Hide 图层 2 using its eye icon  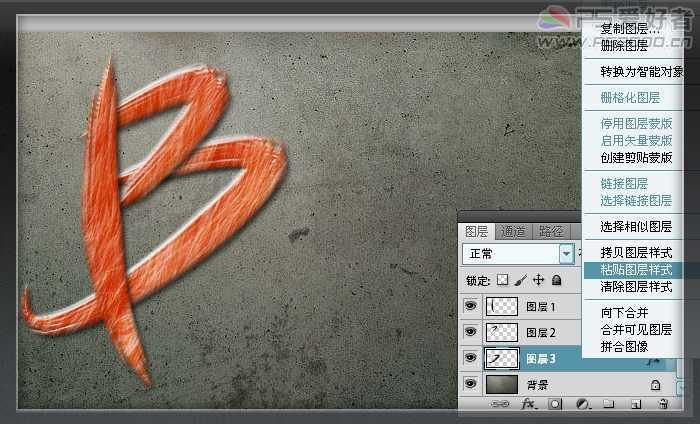tap(470, 332)
